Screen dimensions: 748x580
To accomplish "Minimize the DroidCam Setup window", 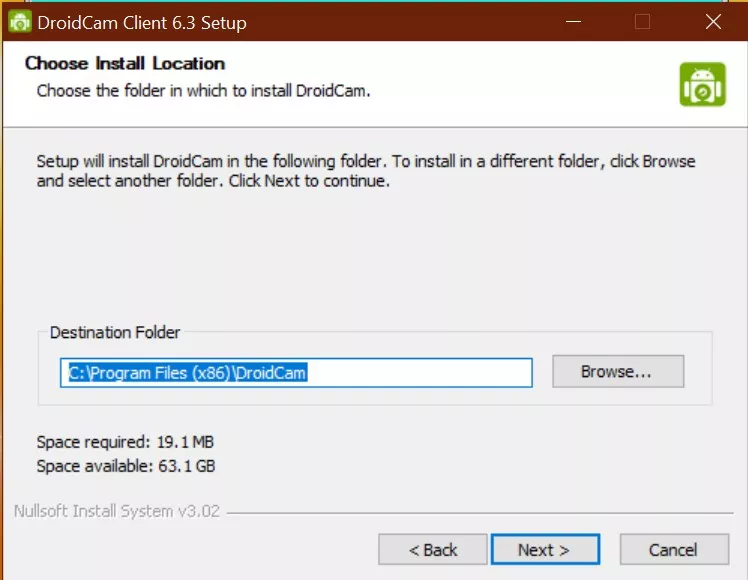I will pyautogui.click(x=573, y=21).
